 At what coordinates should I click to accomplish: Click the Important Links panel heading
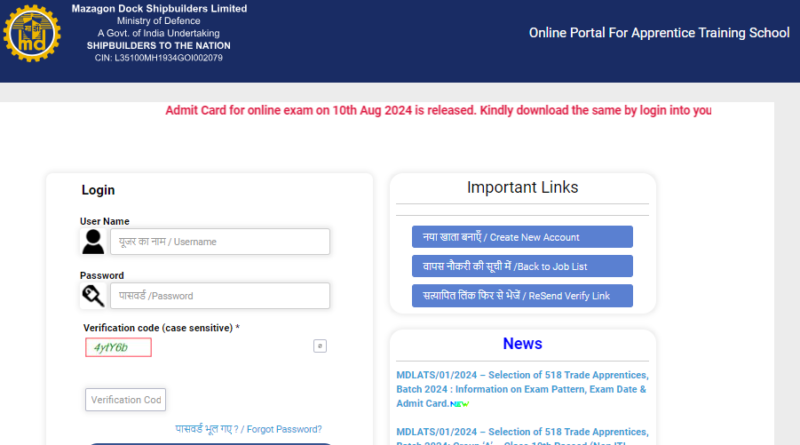tap(522, 187)
